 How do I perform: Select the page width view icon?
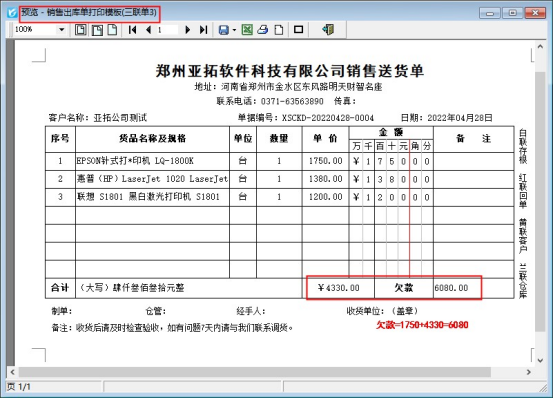coord(97,30)
